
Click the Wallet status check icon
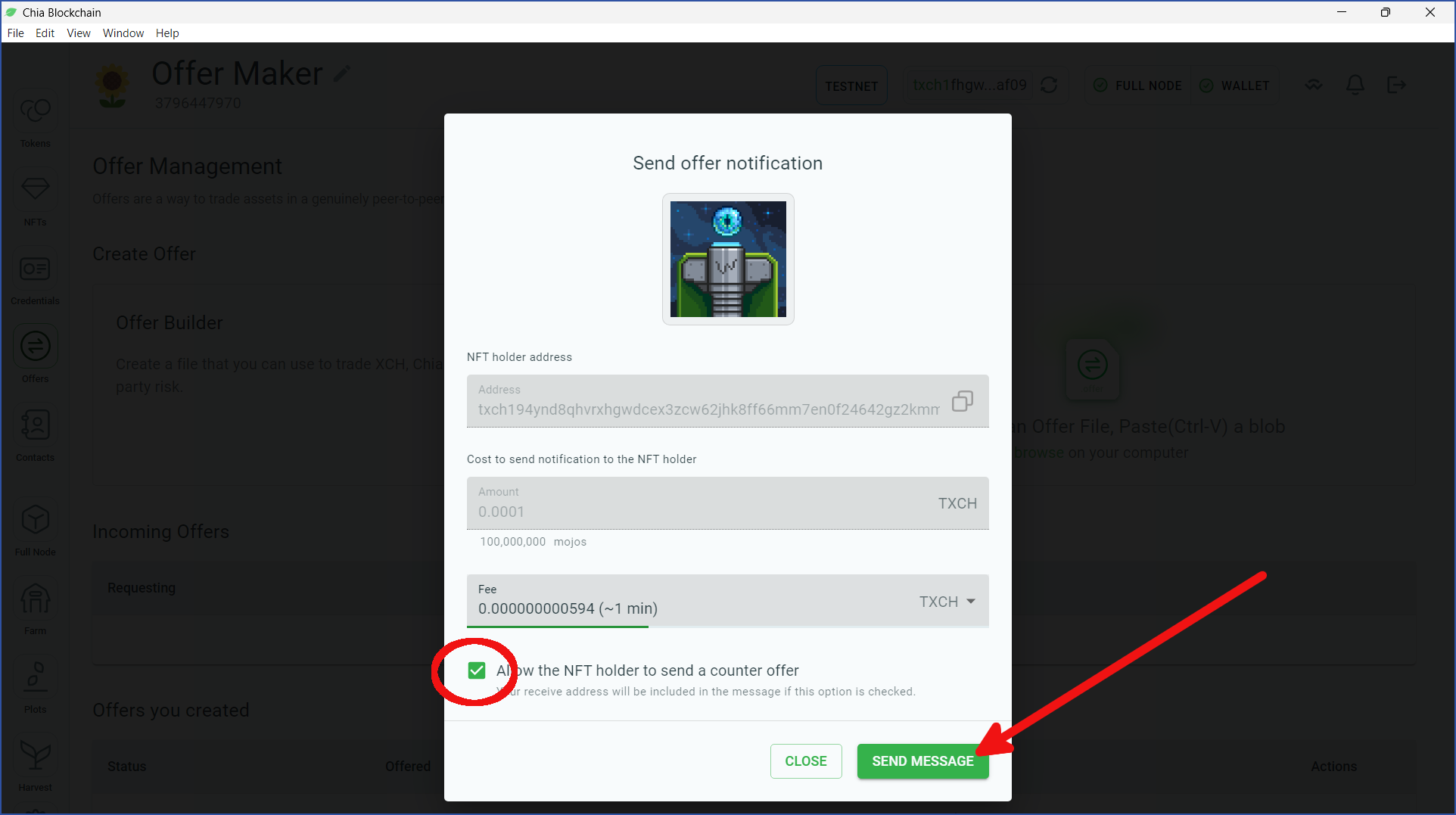(x=1206, y=86)
